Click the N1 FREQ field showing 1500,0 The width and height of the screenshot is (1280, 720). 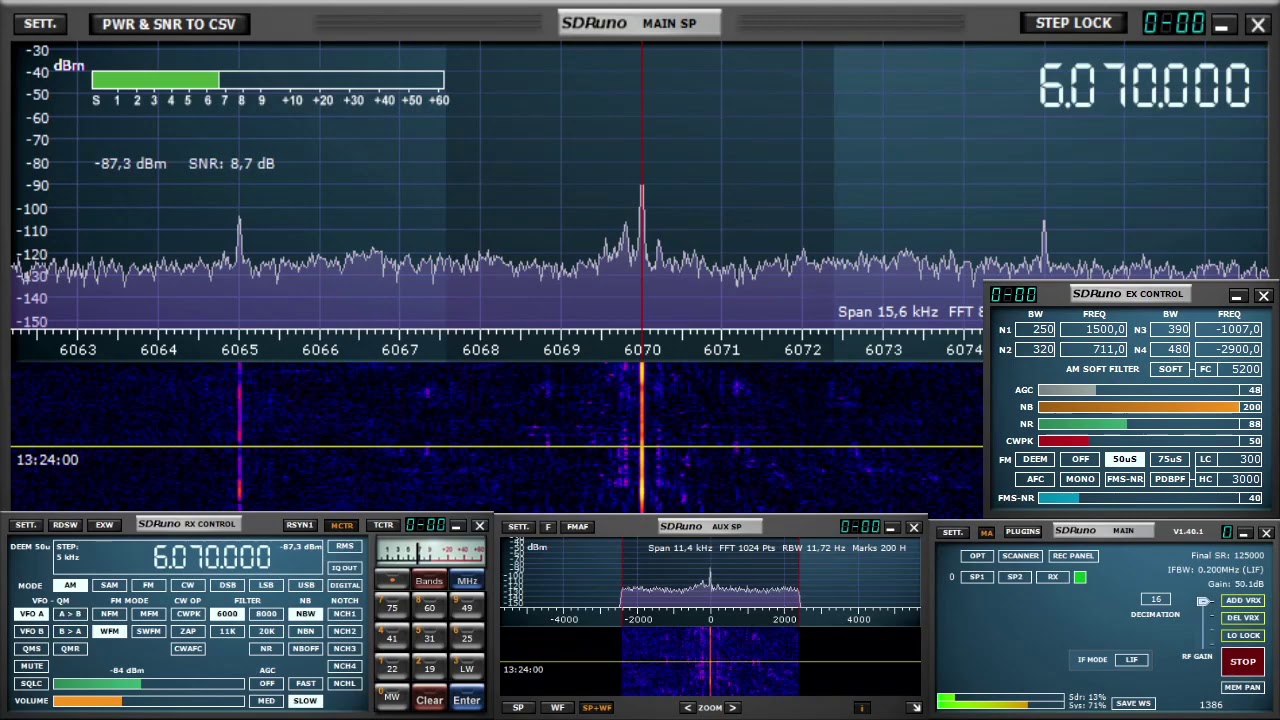(1094, 330)
